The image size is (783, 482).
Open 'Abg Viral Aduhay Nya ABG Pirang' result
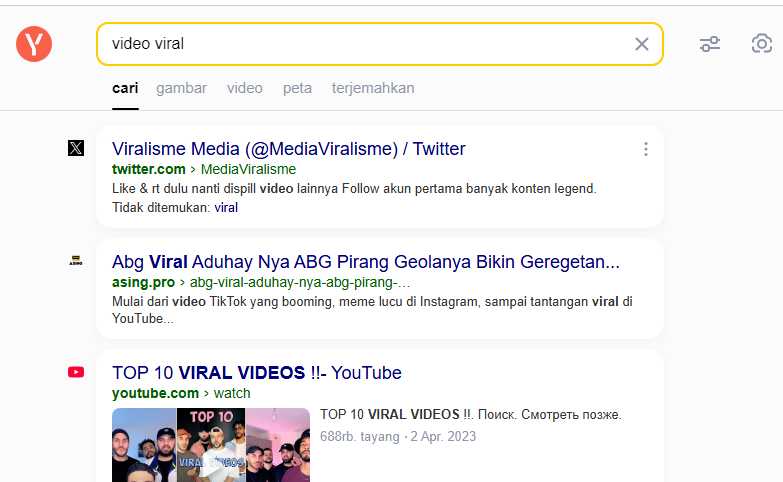coord(366,262)
